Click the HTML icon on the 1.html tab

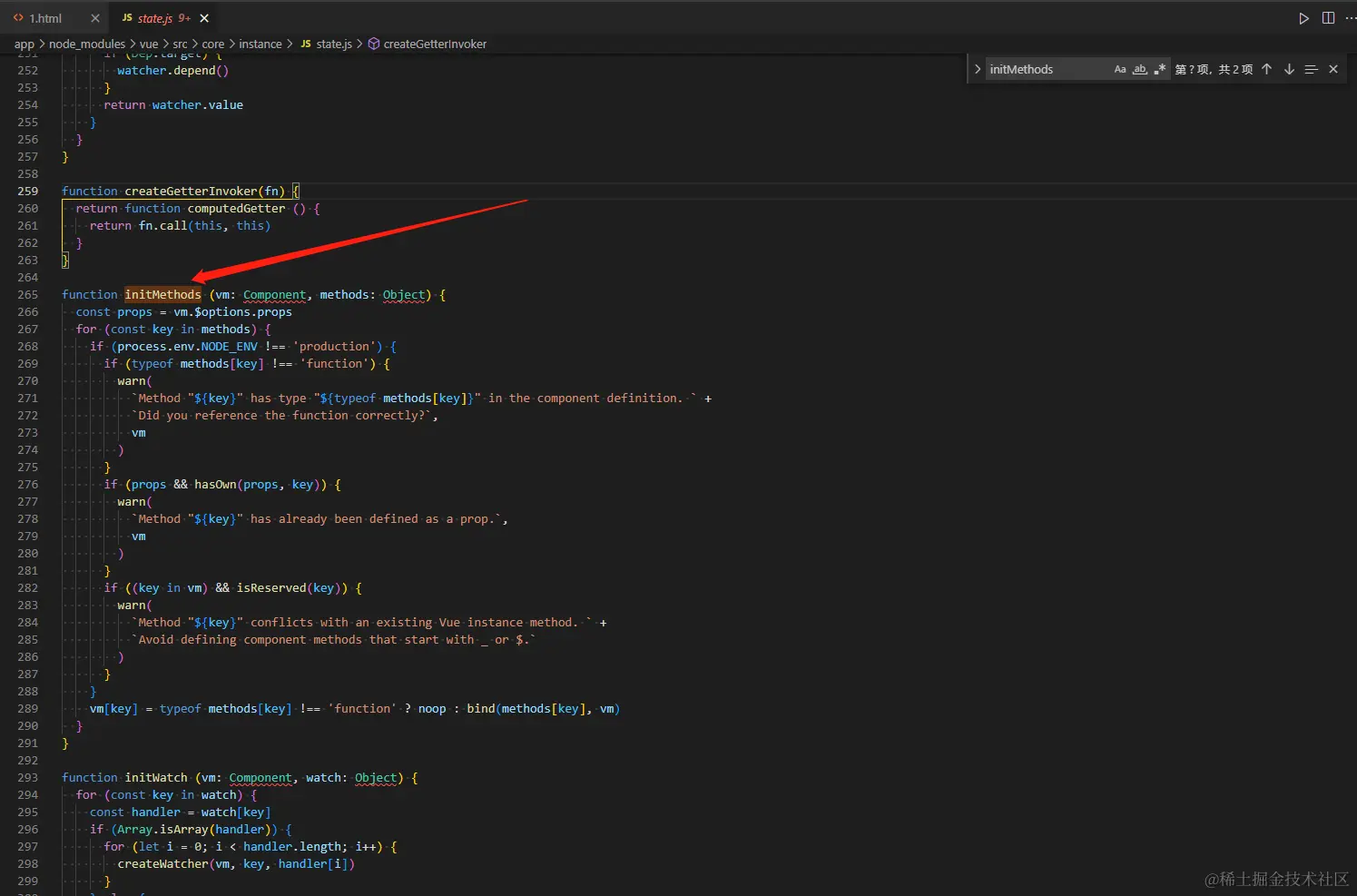[x=18, y=18]
